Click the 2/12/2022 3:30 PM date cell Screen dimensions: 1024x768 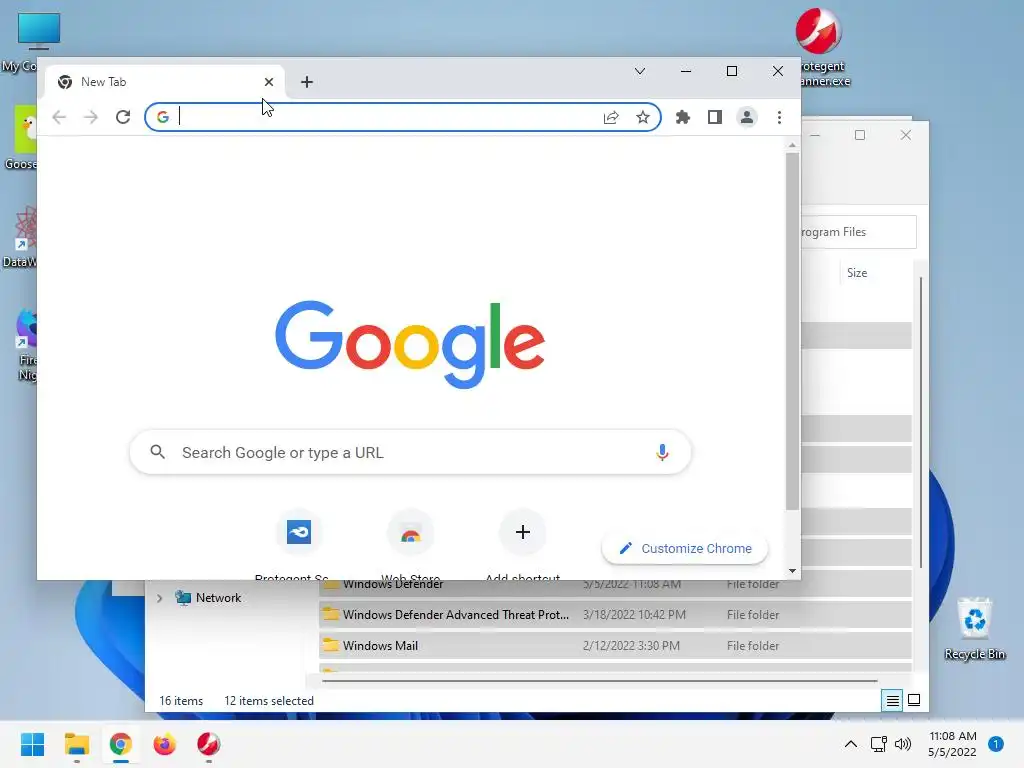pos(631,645)
